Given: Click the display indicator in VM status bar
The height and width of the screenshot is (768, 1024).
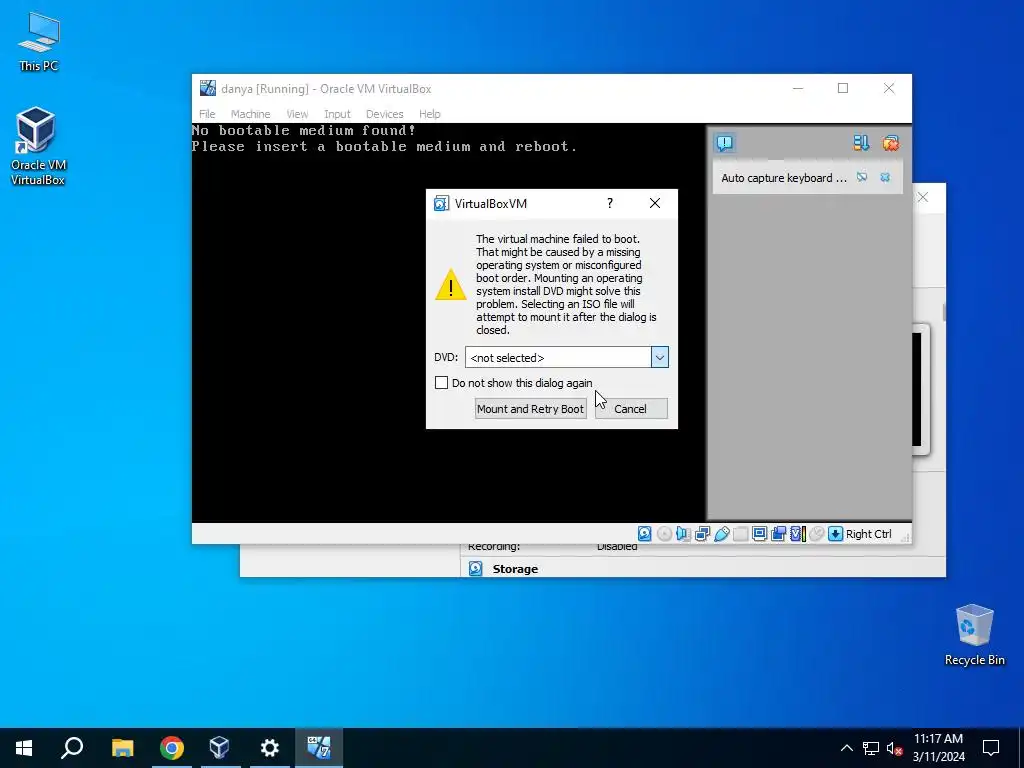Looking at the screenshot, I should coord(759,534).
